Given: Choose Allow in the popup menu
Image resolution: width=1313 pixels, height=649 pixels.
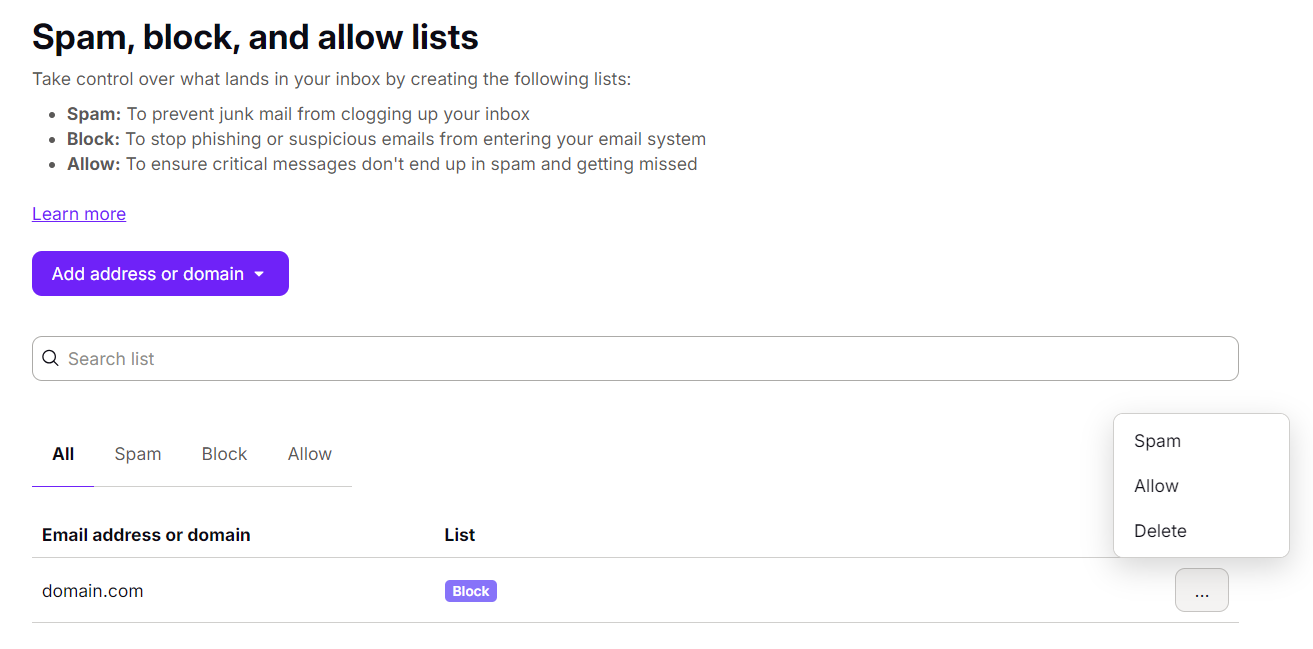Looking at the screenshot, I should 1156,486.
